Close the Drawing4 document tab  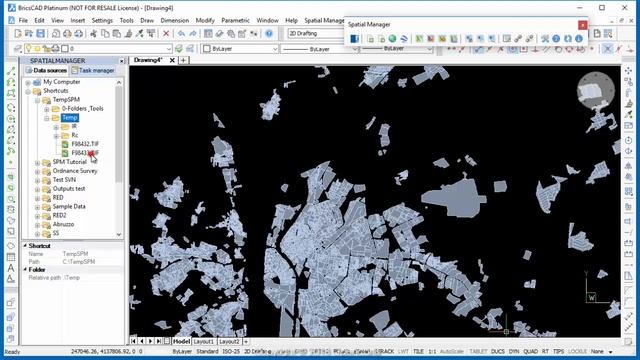[x=172, y=60]
